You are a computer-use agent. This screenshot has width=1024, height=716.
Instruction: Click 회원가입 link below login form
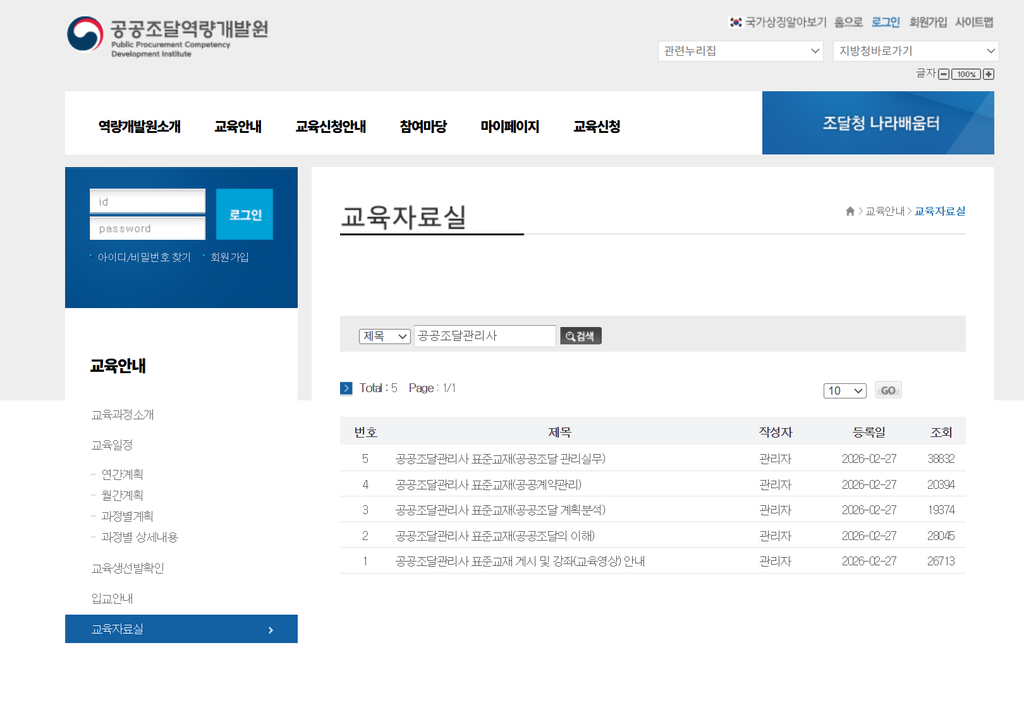[x=229, y=257]
